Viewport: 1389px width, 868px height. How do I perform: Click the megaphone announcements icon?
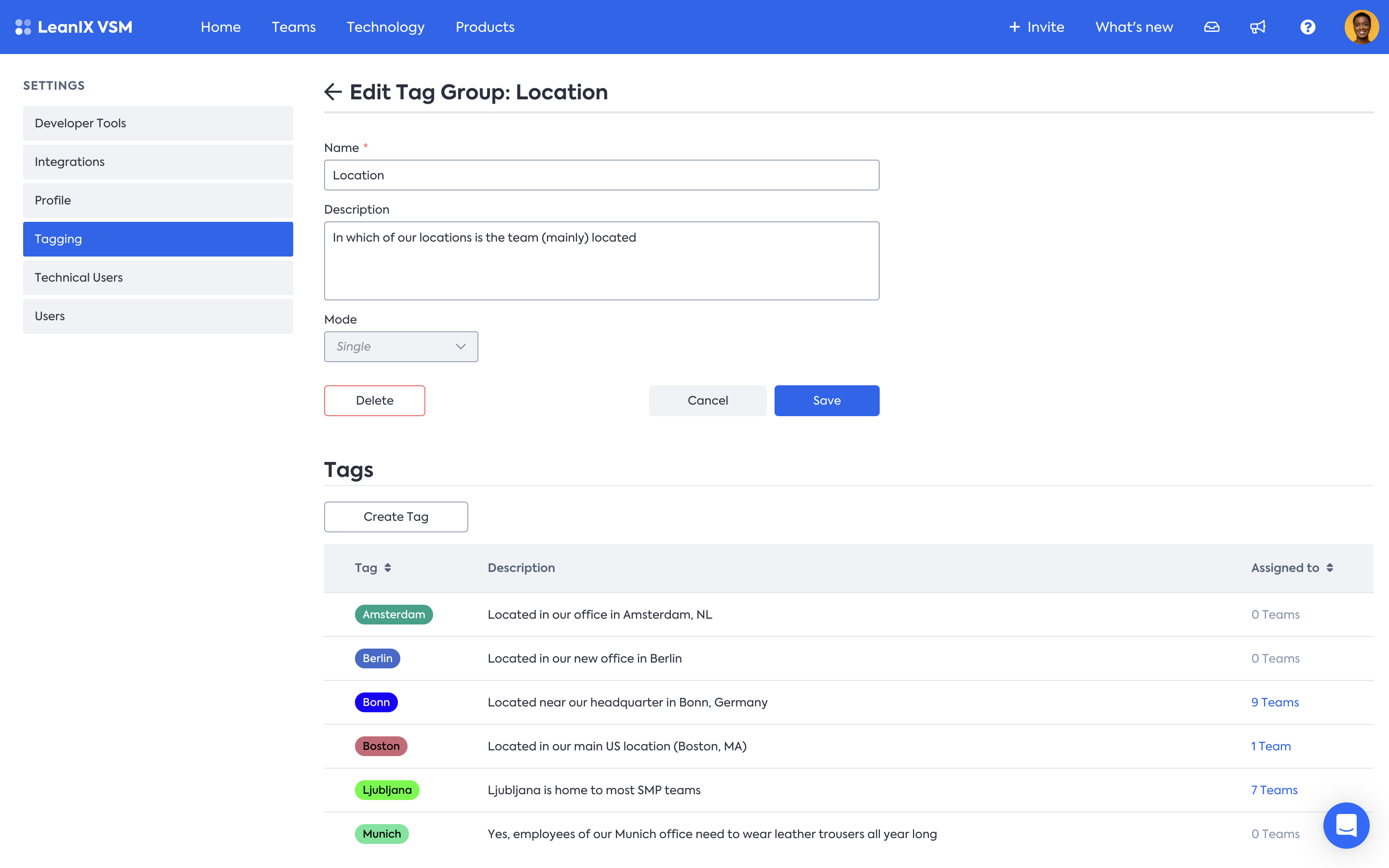tap(1257, 27)
